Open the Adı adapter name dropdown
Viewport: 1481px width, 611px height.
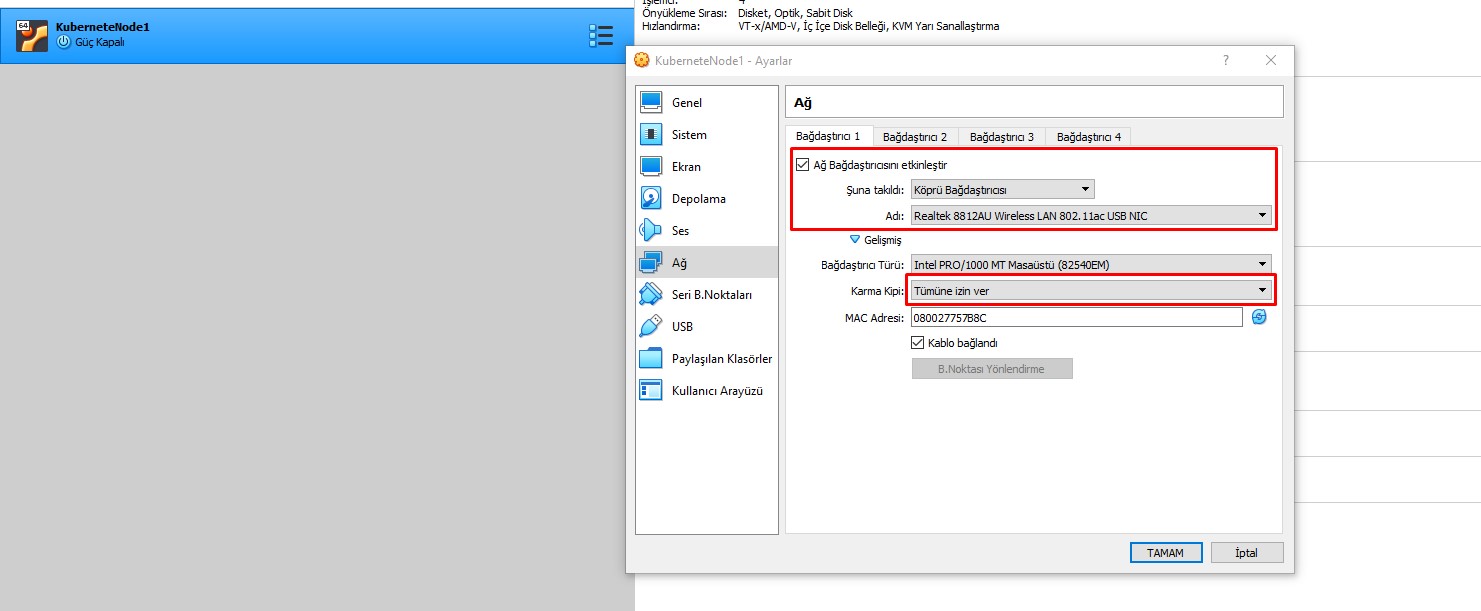tap(1091, 215)
